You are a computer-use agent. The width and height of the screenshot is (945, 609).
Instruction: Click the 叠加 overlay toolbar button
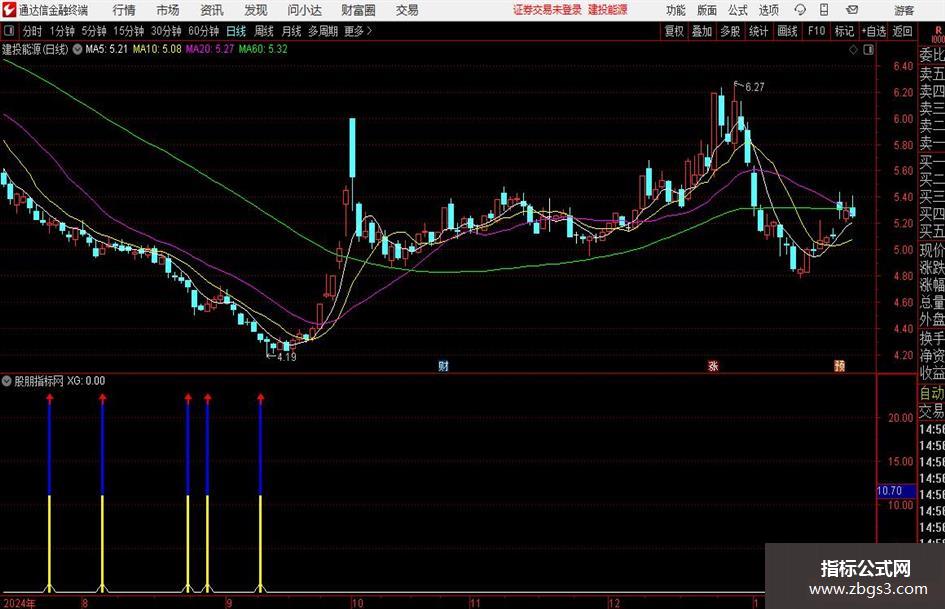702,31
